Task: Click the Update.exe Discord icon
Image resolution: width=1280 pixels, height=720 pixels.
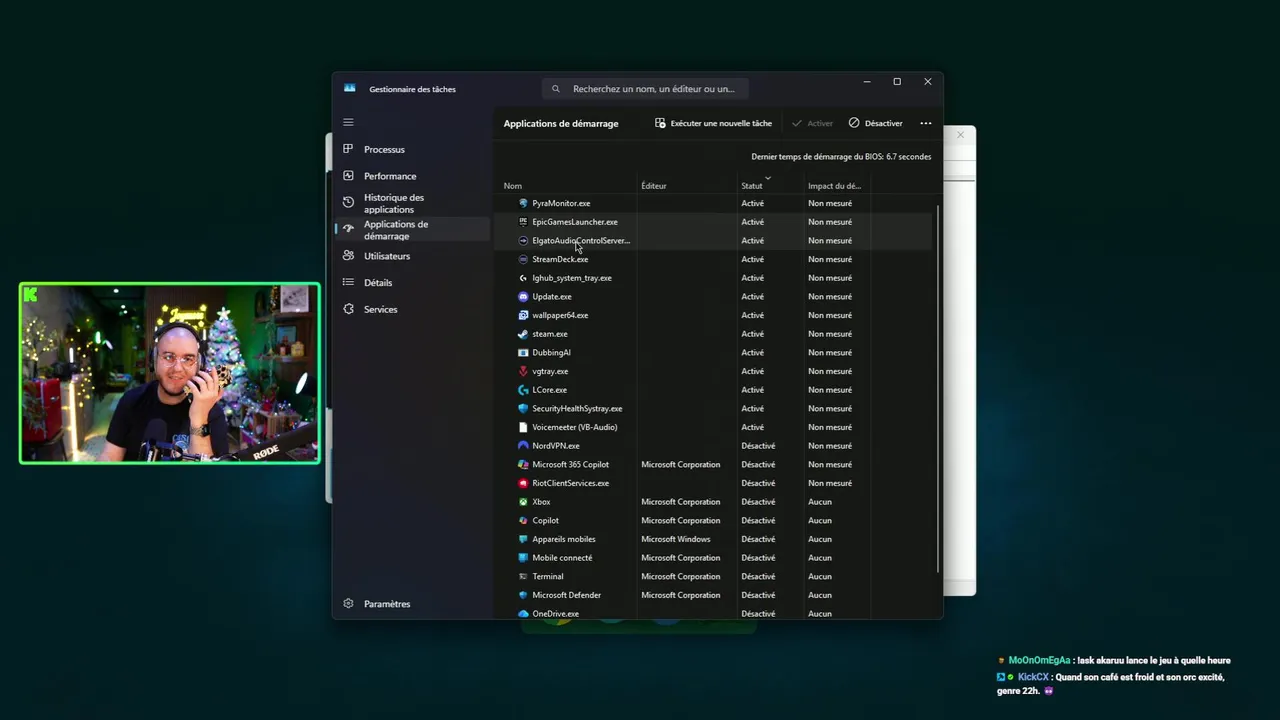Action: pos(523,296)
